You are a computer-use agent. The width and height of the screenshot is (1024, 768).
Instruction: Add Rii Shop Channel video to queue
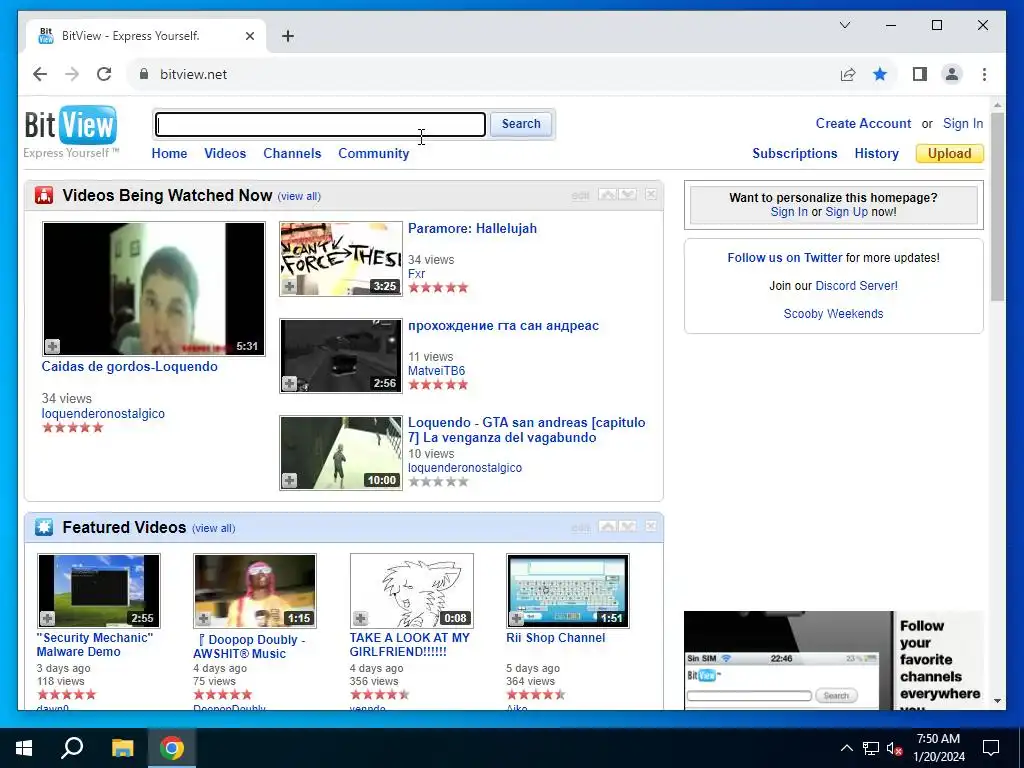coord(517,618)
